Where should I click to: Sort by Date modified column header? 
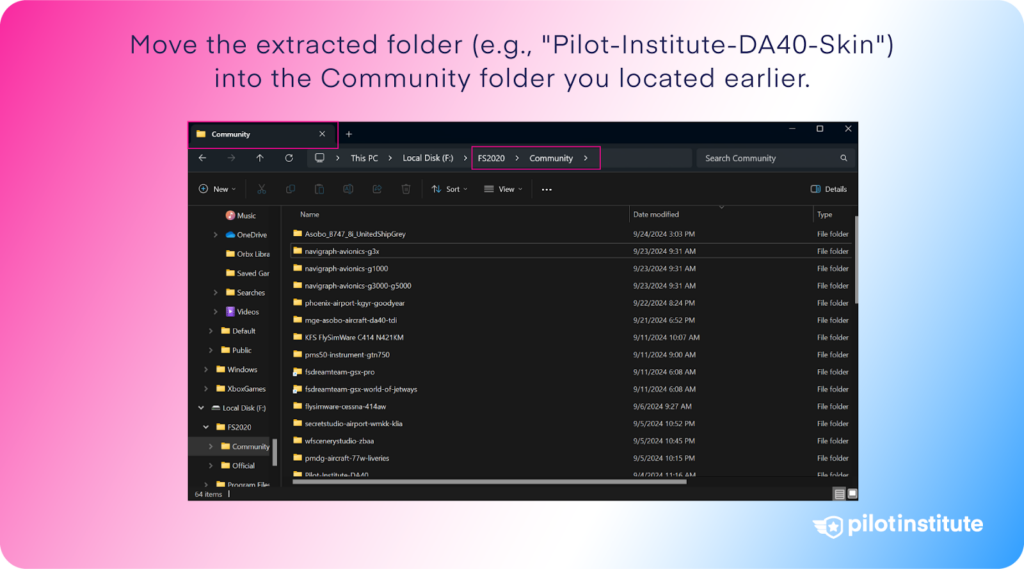pos(656,214)
